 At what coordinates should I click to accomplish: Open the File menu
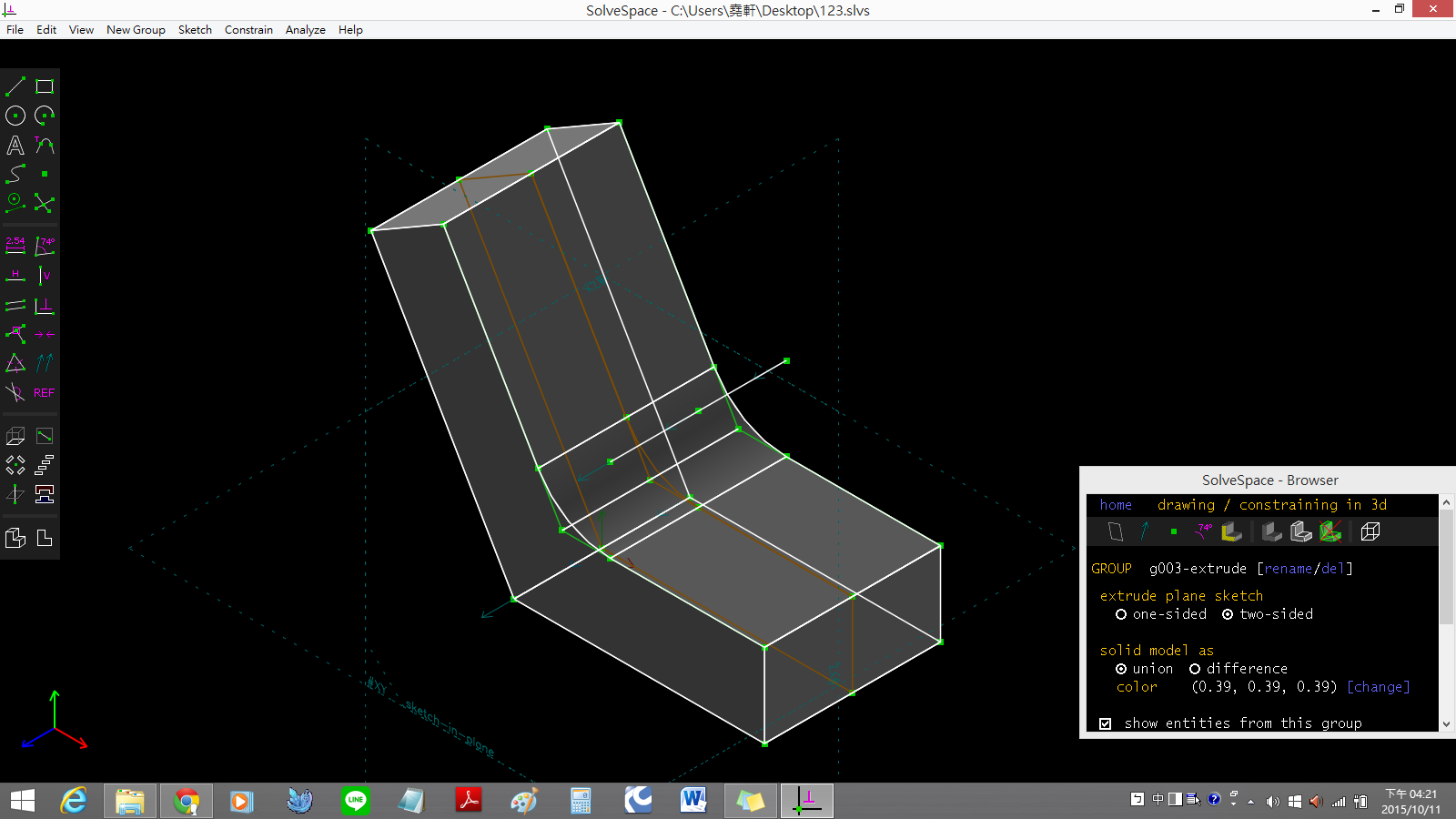click(x=15, y=29)
